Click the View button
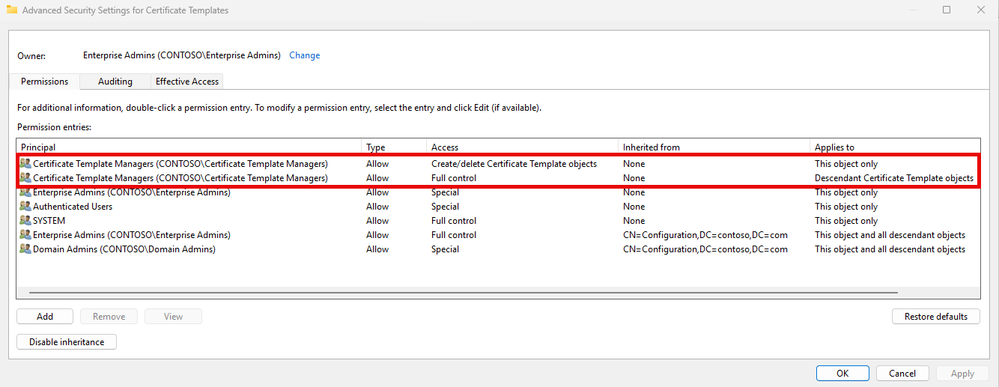This screenshot has height=387, width=999. pyautogui.click(x=173, y=316)
